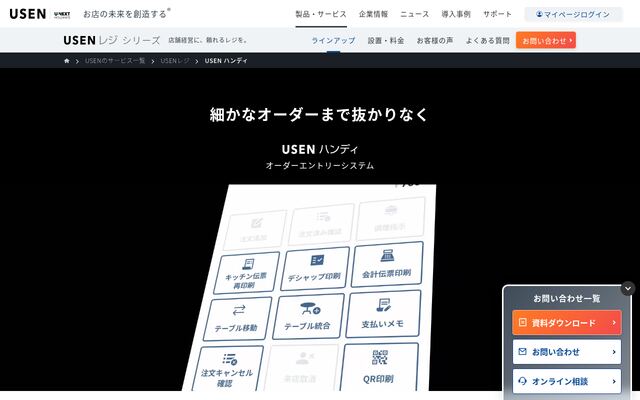The image size is (640, 400).
Task: Click the 細かなオーダーまで抜かりなく headline
Action: [319, 114]
